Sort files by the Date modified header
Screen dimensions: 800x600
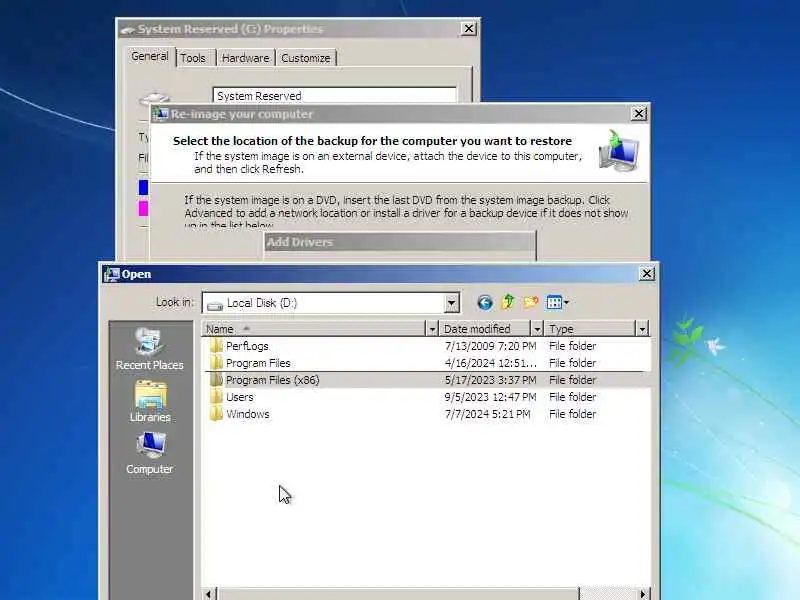point(485,329)
